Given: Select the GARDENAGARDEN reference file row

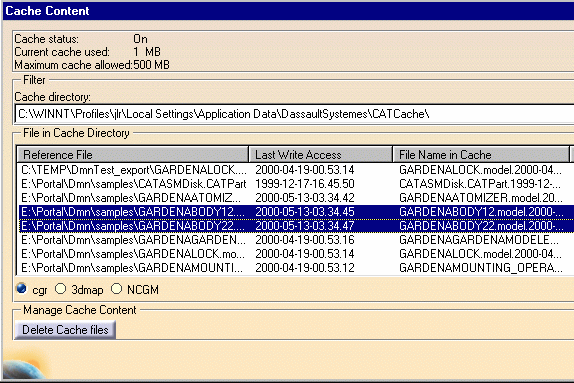Looking at the screenshot, I should click(x=296, y=240).
